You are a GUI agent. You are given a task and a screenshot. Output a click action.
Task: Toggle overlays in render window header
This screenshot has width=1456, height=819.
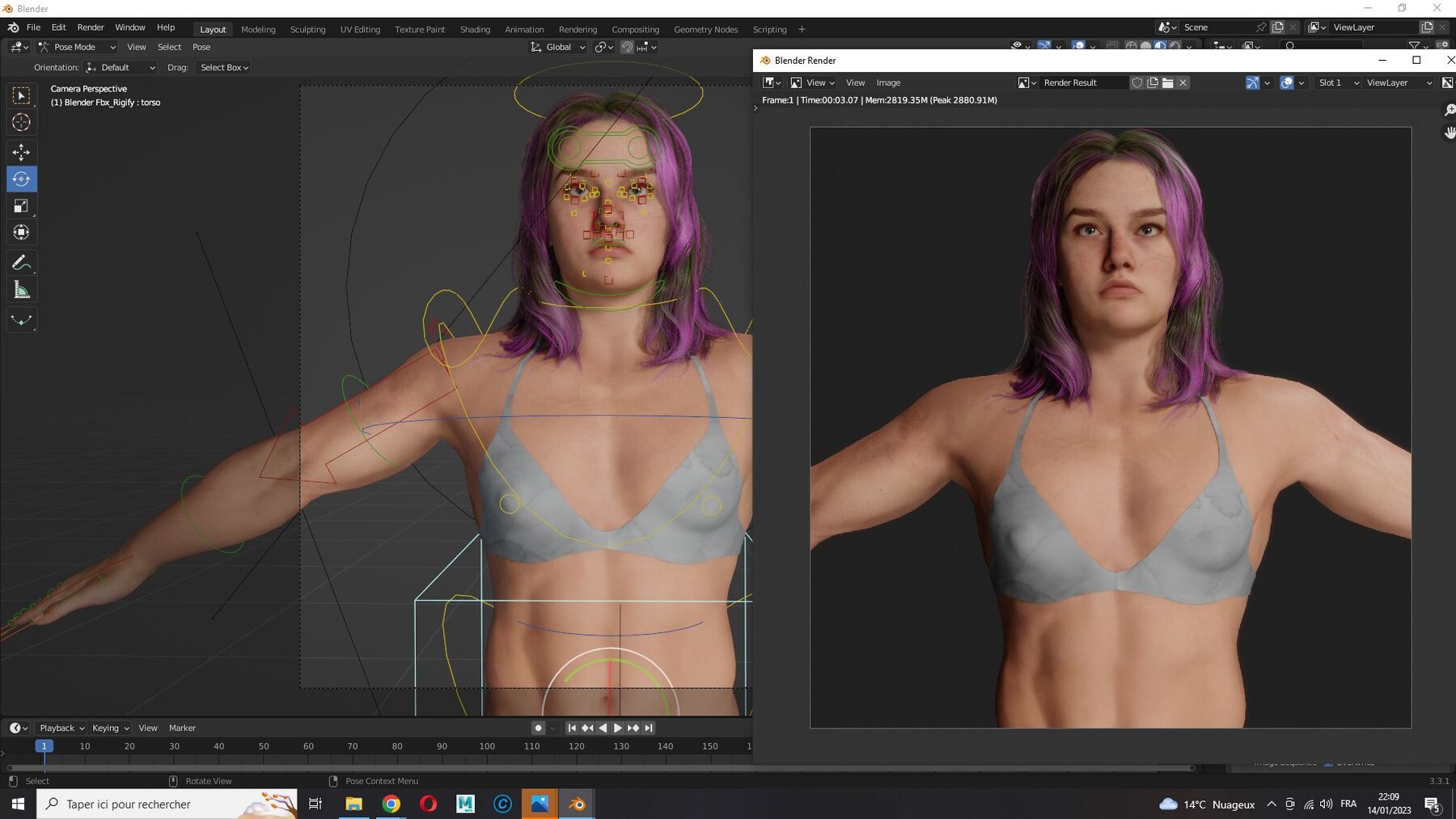(x=1287, y=82)
